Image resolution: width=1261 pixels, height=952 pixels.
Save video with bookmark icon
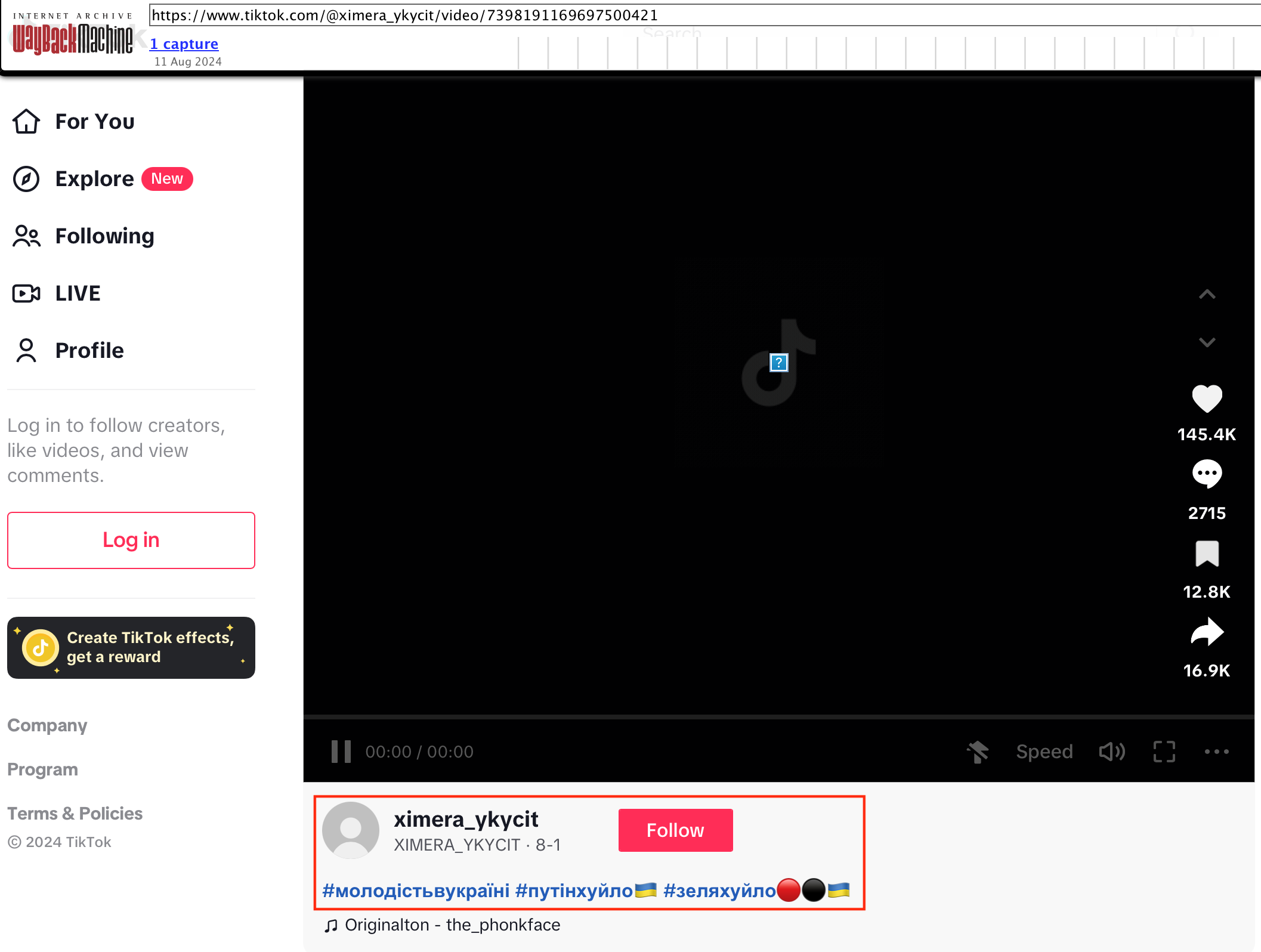pyautogui.click(x=1207, y=554)
